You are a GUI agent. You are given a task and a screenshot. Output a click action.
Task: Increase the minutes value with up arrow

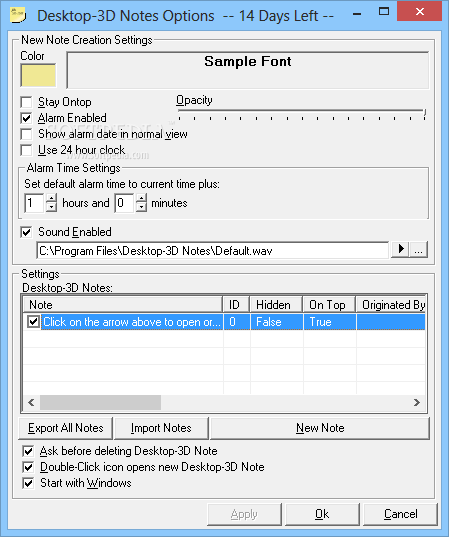coord(141,198)
